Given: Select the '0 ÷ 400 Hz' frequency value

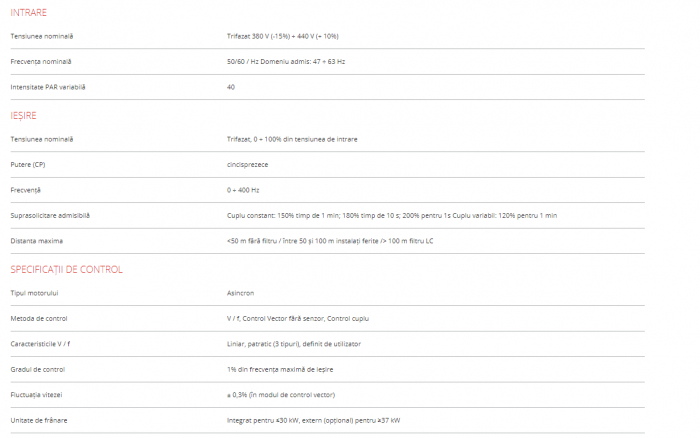Looking at the screenshot, I should coord(243,189).
